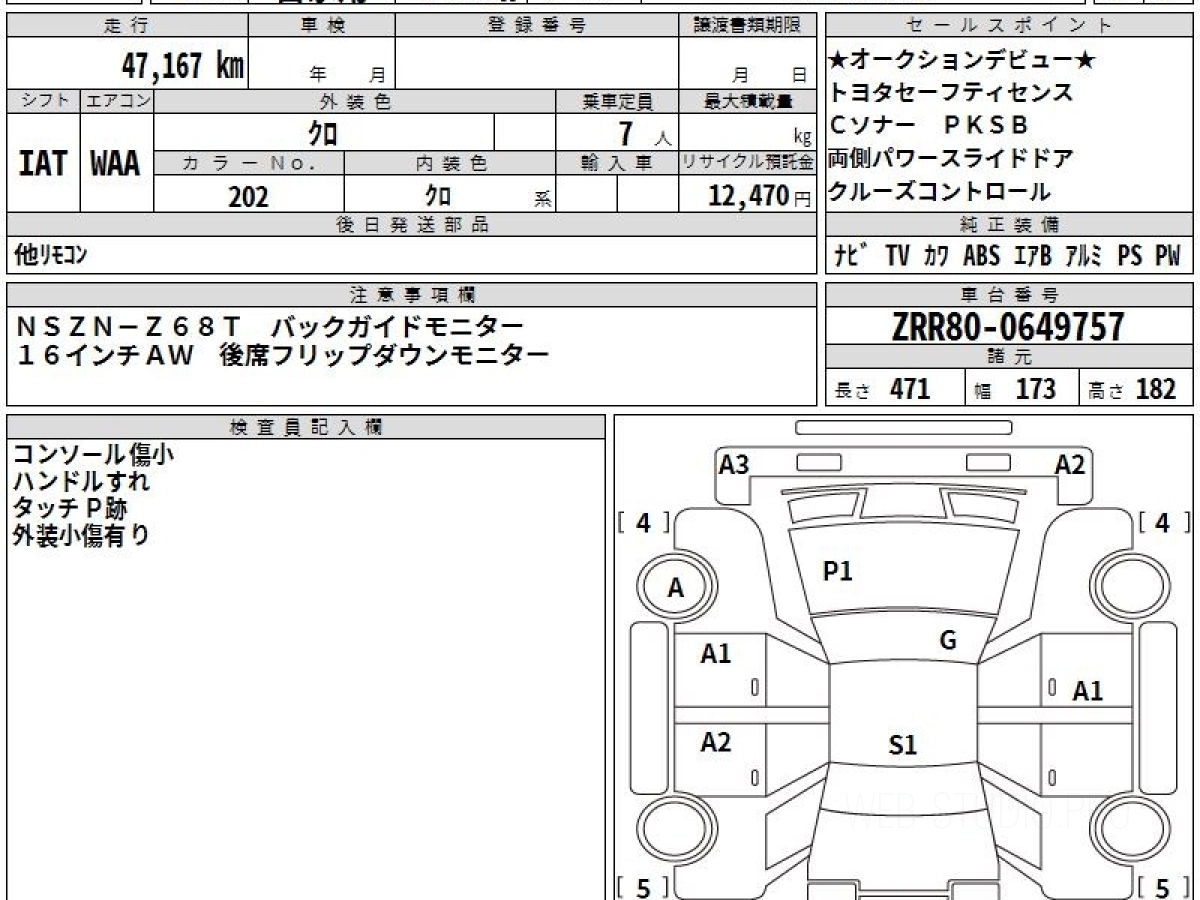1200x900 pixels.
Task: Select the タッチP跡 inspector note
Action: pos(70,509)
